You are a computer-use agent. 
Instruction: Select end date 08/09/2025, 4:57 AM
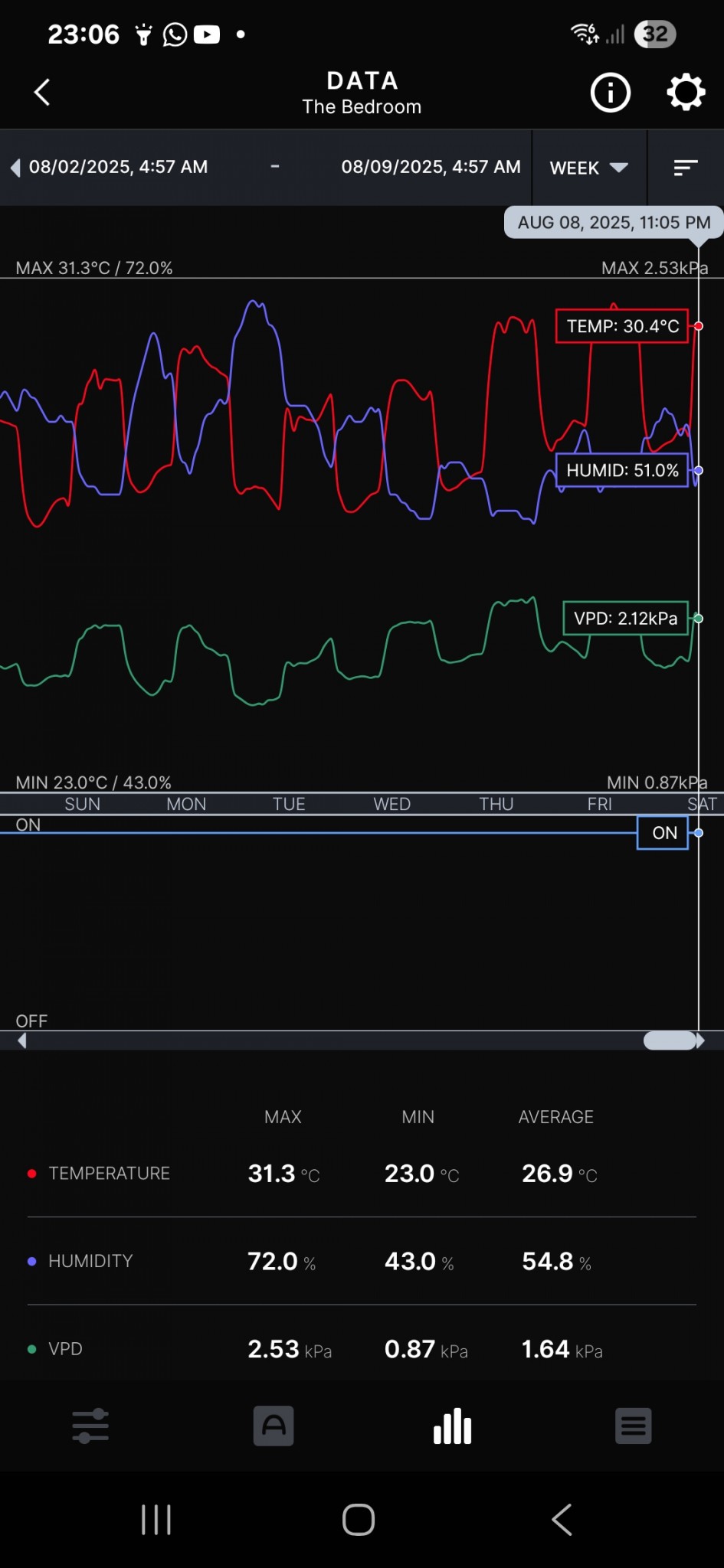tap(431, 167)
